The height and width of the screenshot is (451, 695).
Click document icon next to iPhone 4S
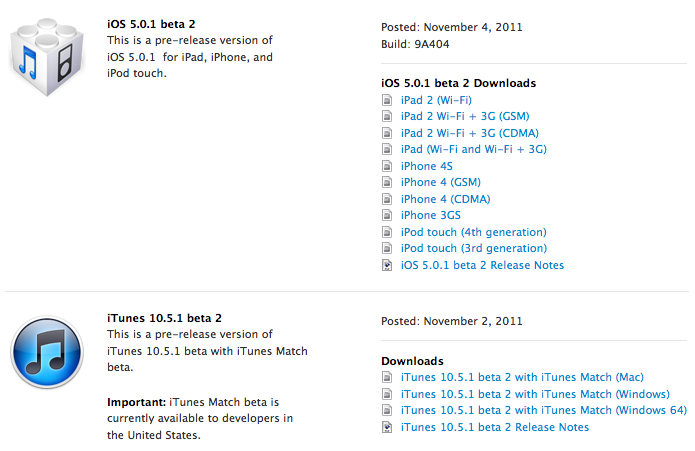pyautogui.click(x=388, y=166)
